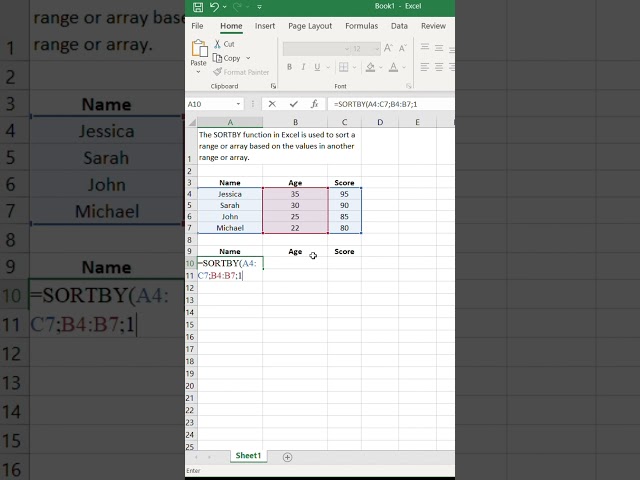Click the Select All corner triangle
Image resolution: width=640 pixels, height=480 pixels.
click(x=191, y=122)
